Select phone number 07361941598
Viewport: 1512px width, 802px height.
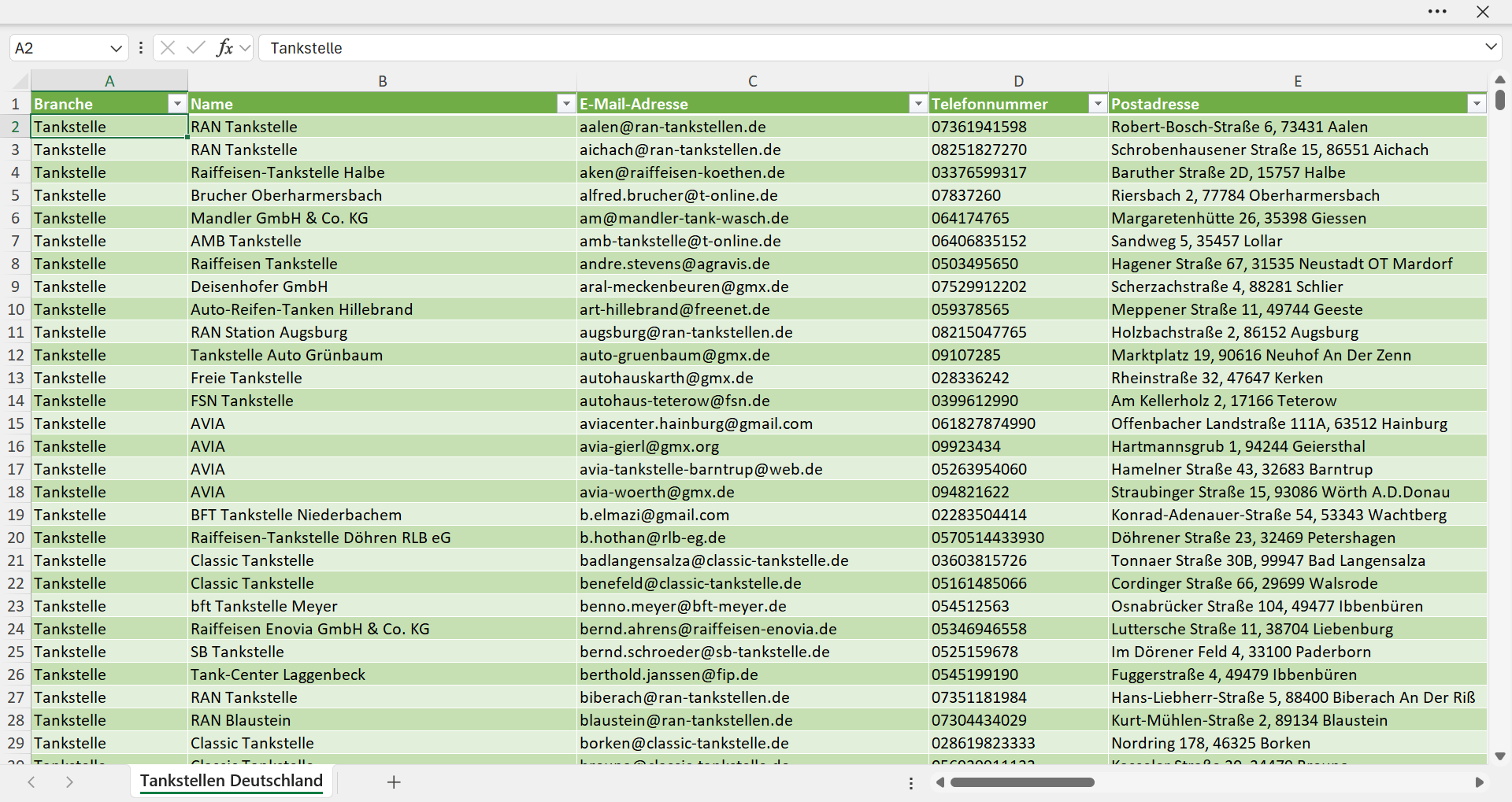1018,127
